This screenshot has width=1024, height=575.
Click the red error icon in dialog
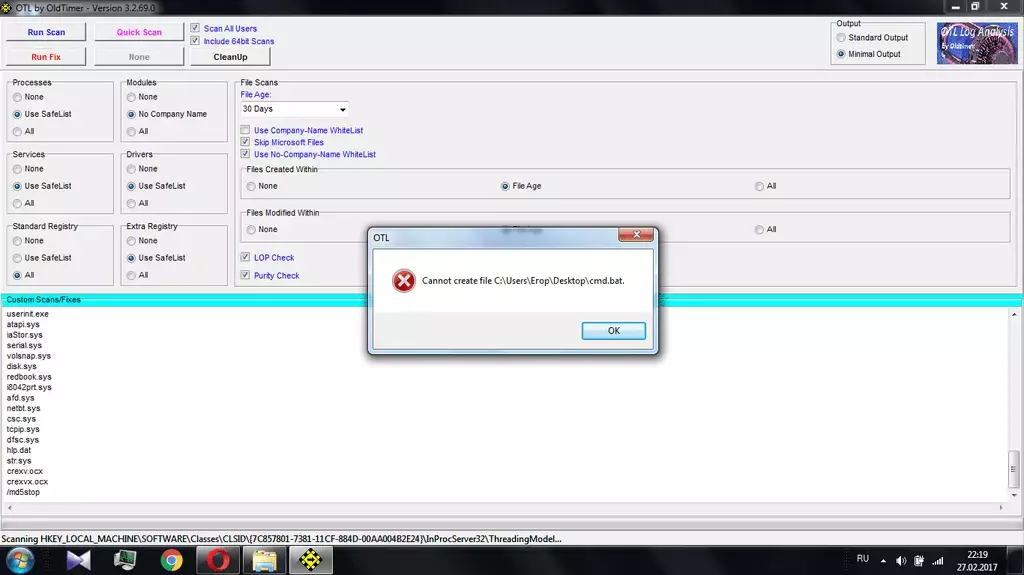coord(404,281)
